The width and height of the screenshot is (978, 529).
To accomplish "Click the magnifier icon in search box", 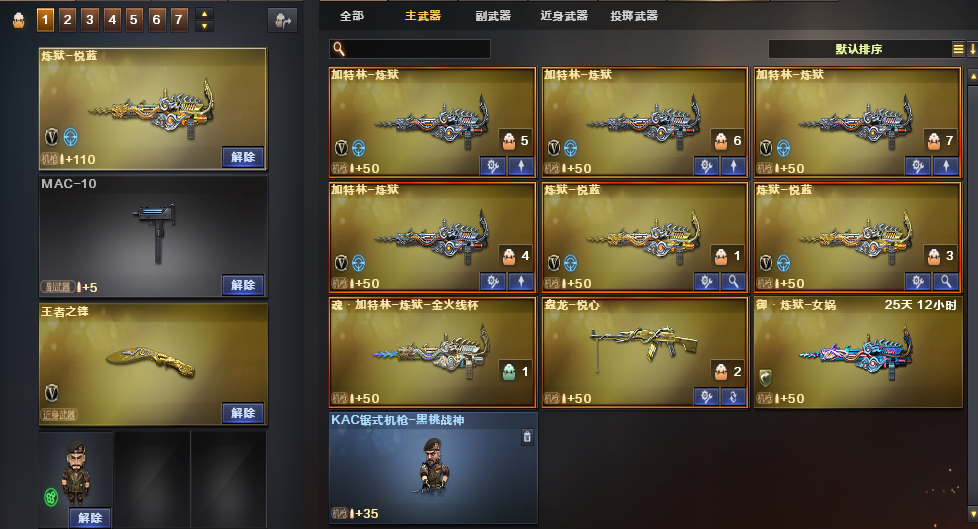I will pyautogui.click(x=339, y=49).
